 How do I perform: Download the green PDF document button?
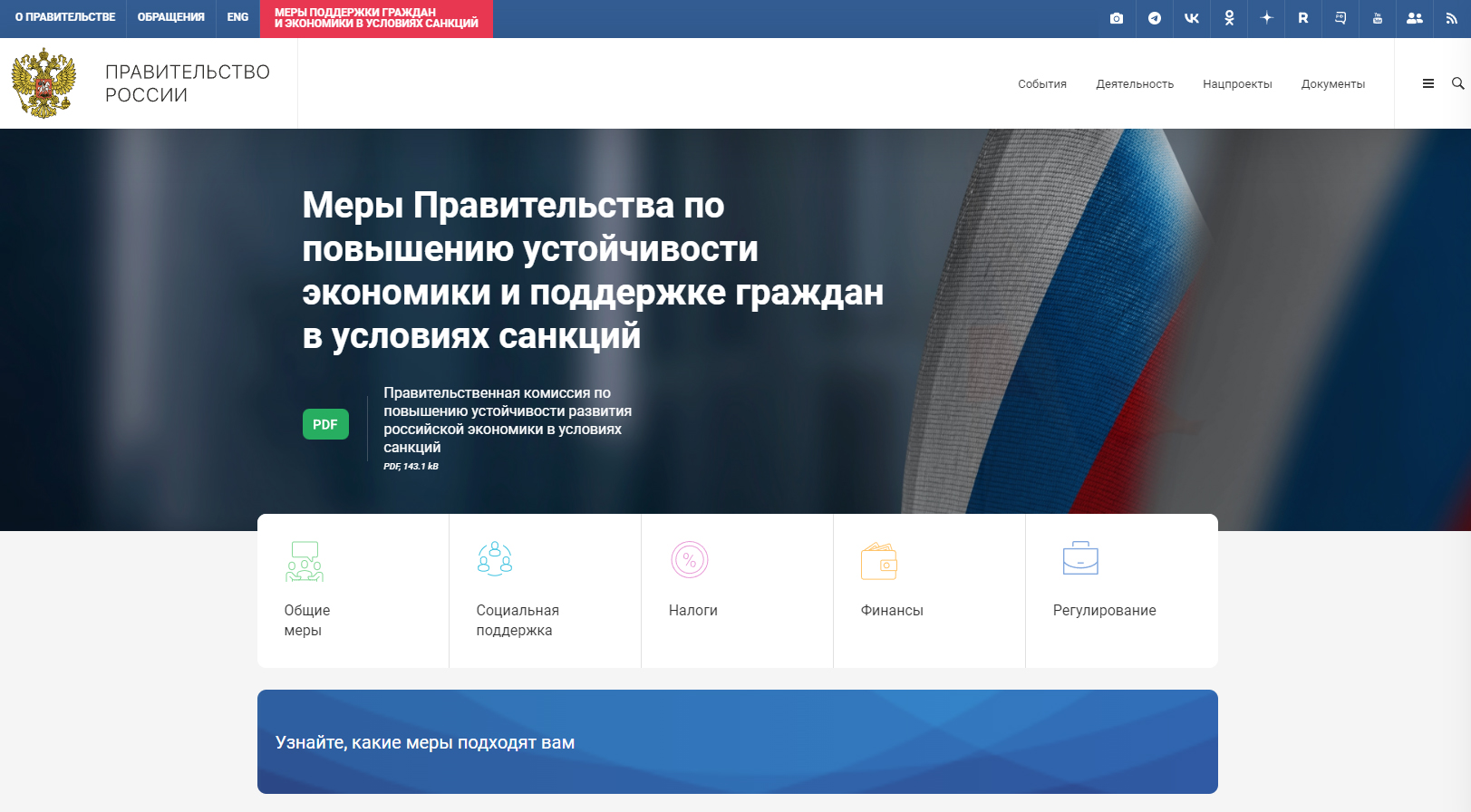325,424
